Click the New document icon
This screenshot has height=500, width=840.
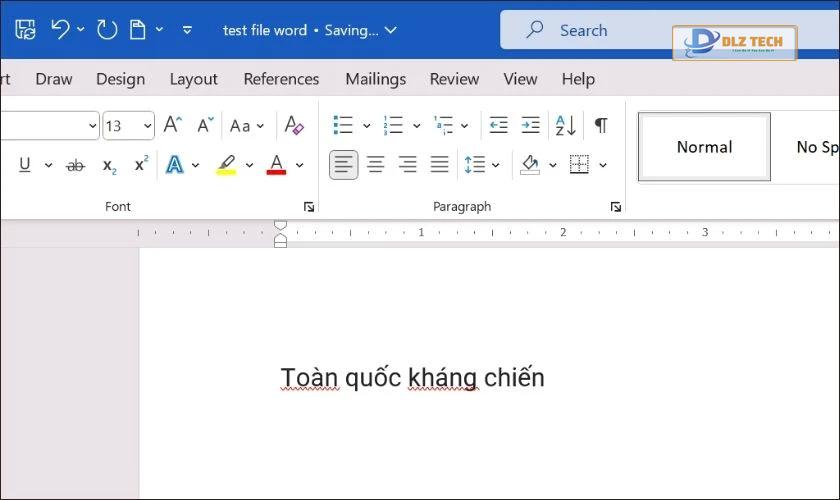138,29
